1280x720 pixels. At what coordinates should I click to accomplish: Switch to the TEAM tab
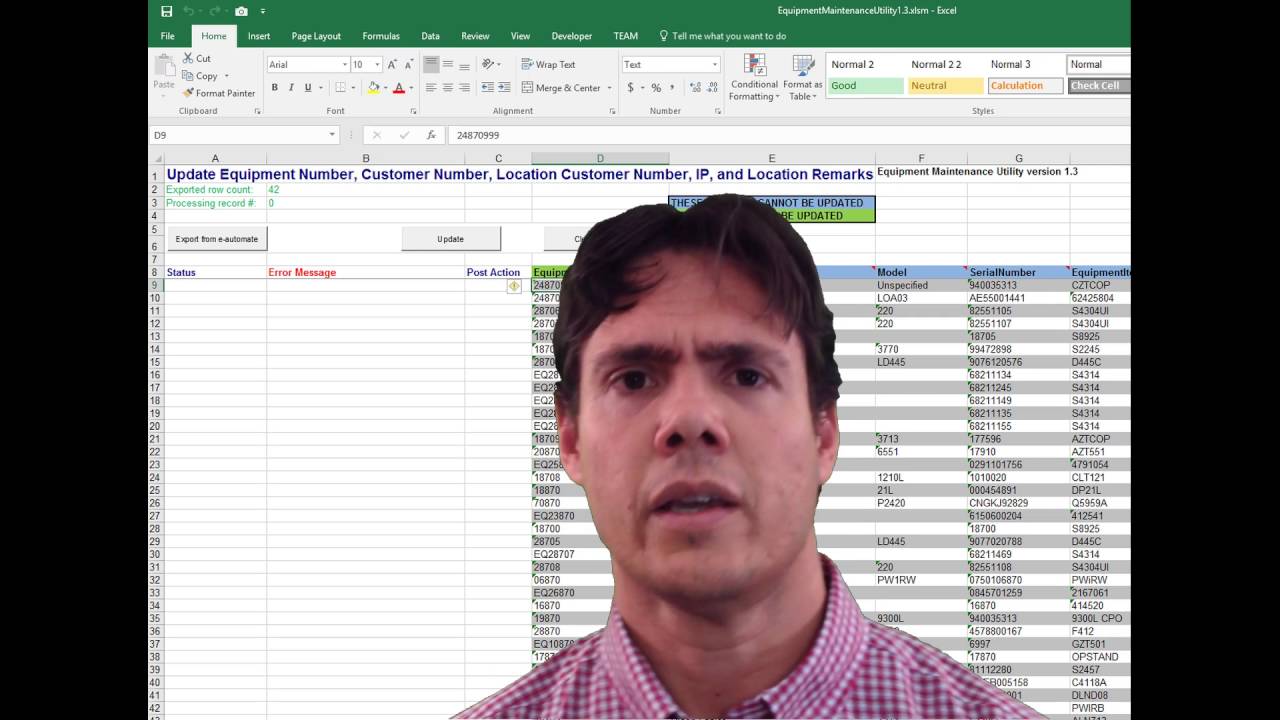pyautogui.click(x=626, y=36)
